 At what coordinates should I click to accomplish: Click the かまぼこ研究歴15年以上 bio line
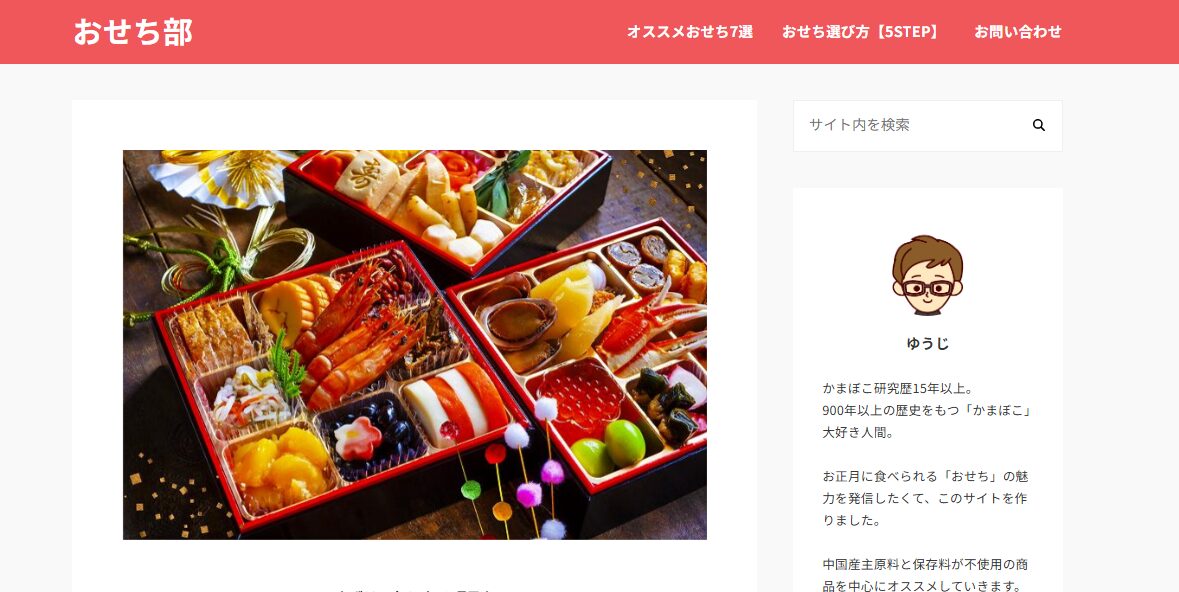[899, 389]
